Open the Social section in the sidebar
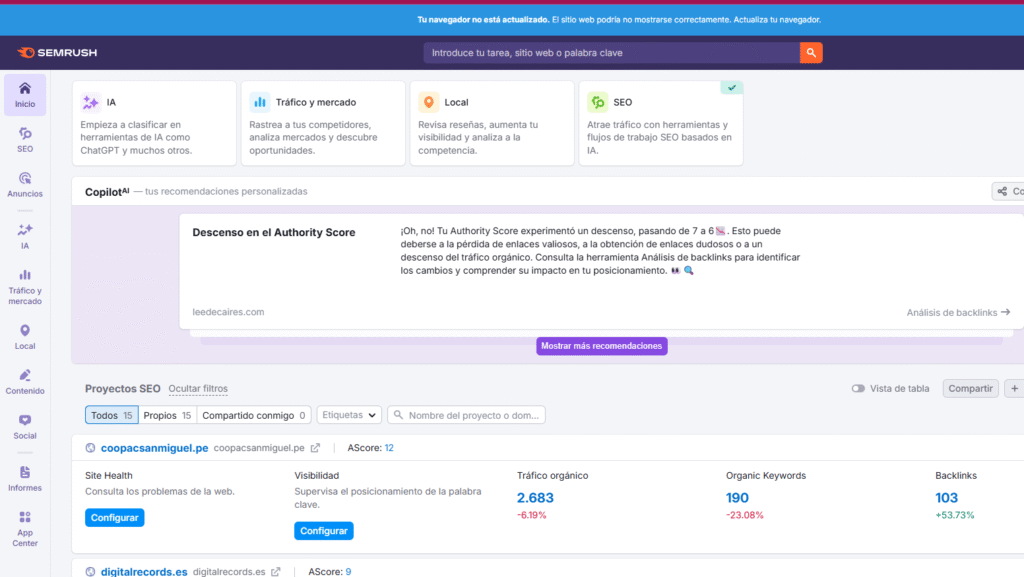 [25, 428]
